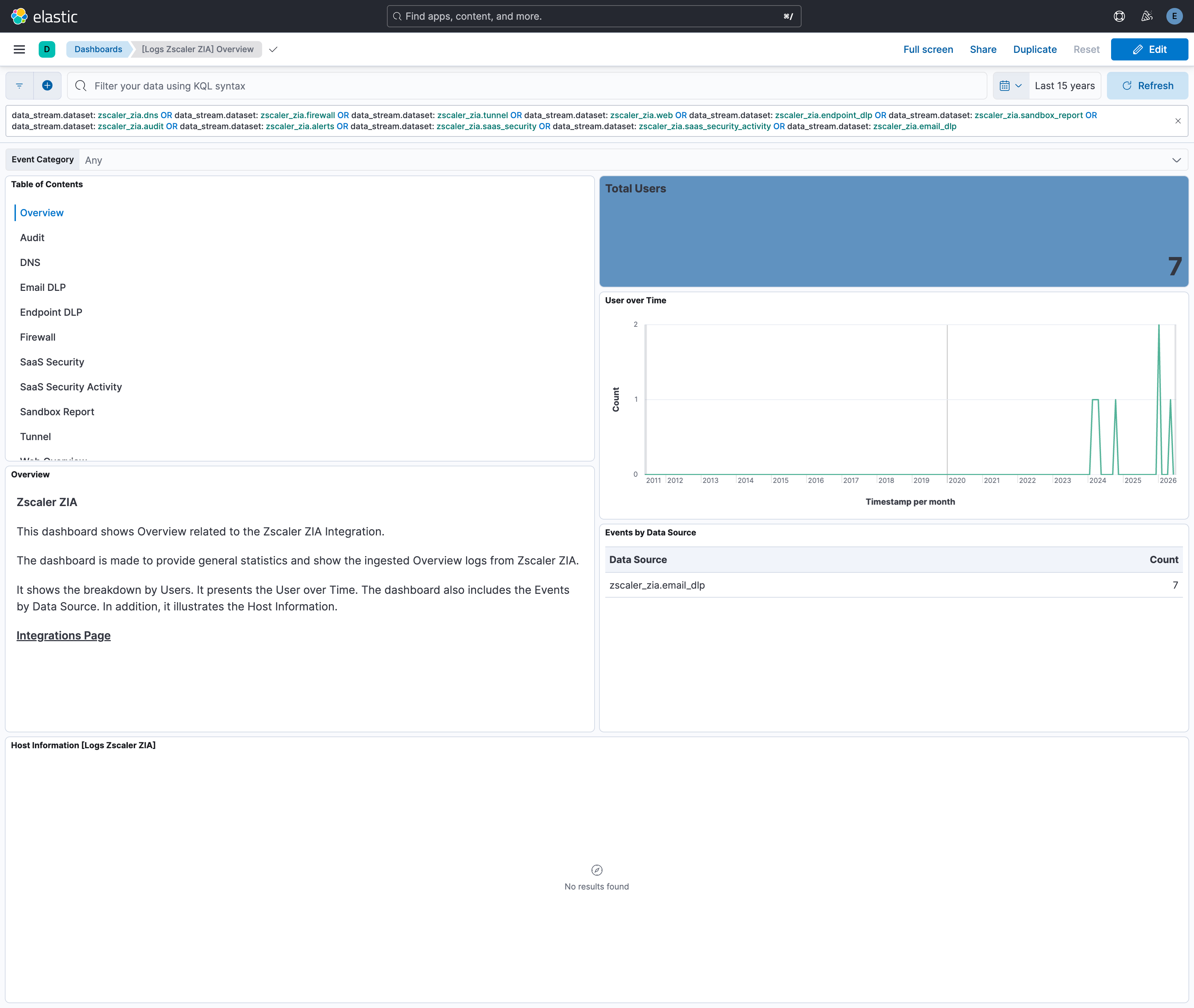This screenshot has width=1194, height=1008.
Task: Open the calendar quick date menu
Action: [1011, 86]
